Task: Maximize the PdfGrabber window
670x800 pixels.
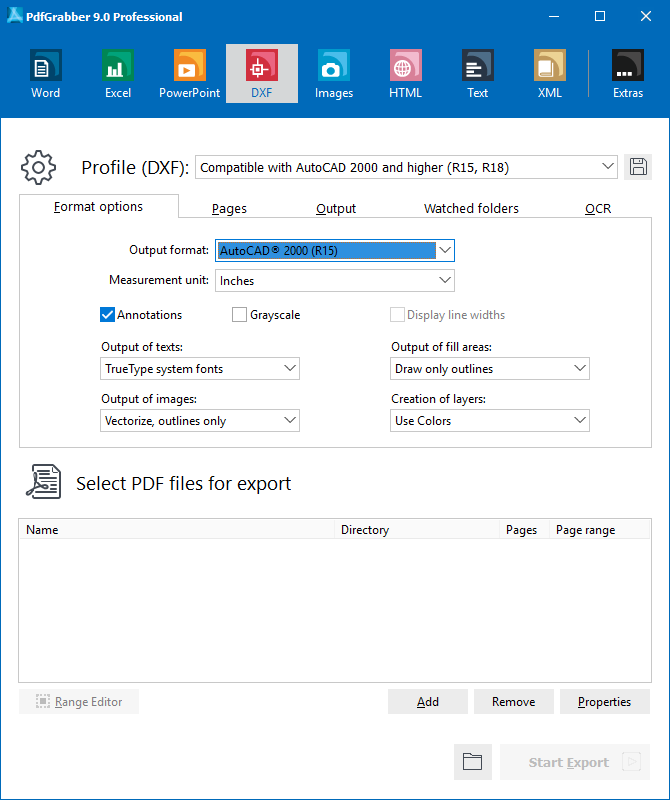Action: 600,16
